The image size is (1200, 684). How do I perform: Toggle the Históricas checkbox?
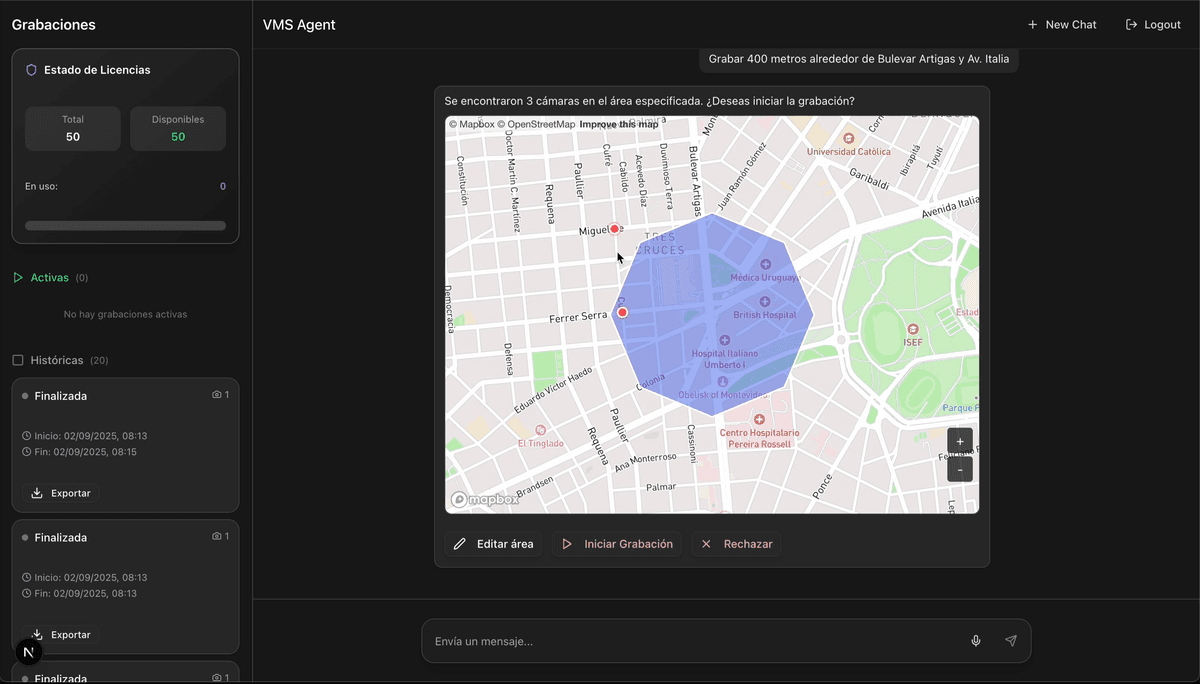tap(17, 359)
